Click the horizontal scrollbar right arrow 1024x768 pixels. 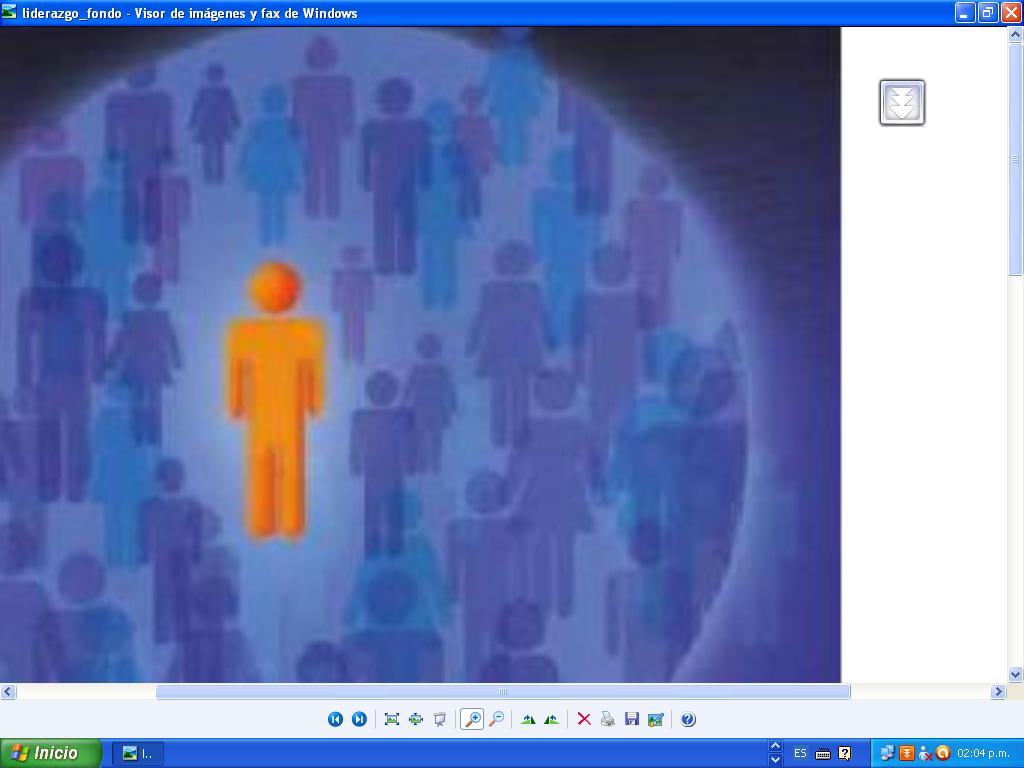coord(997,691)
